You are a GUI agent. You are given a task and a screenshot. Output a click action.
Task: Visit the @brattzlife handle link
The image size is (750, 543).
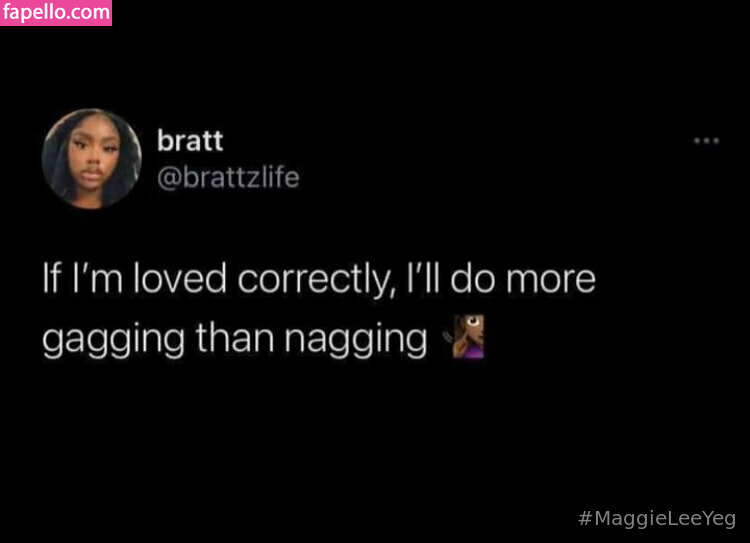(228, 177)
